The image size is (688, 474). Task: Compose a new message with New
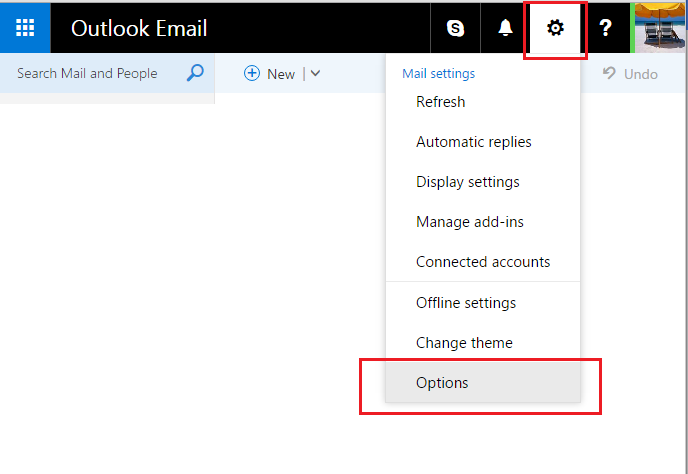(x=269, y=74)
